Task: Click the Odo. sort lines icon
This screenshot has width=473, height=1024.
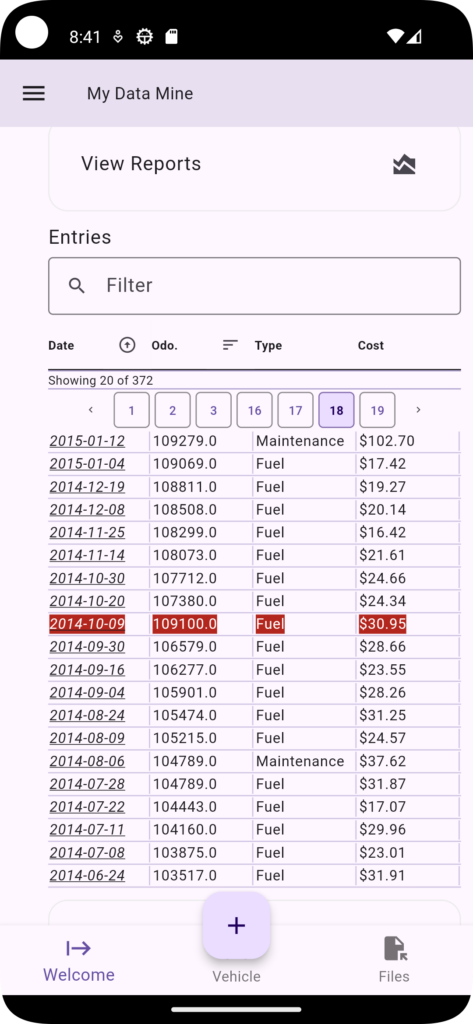Action: pos(230,345)
